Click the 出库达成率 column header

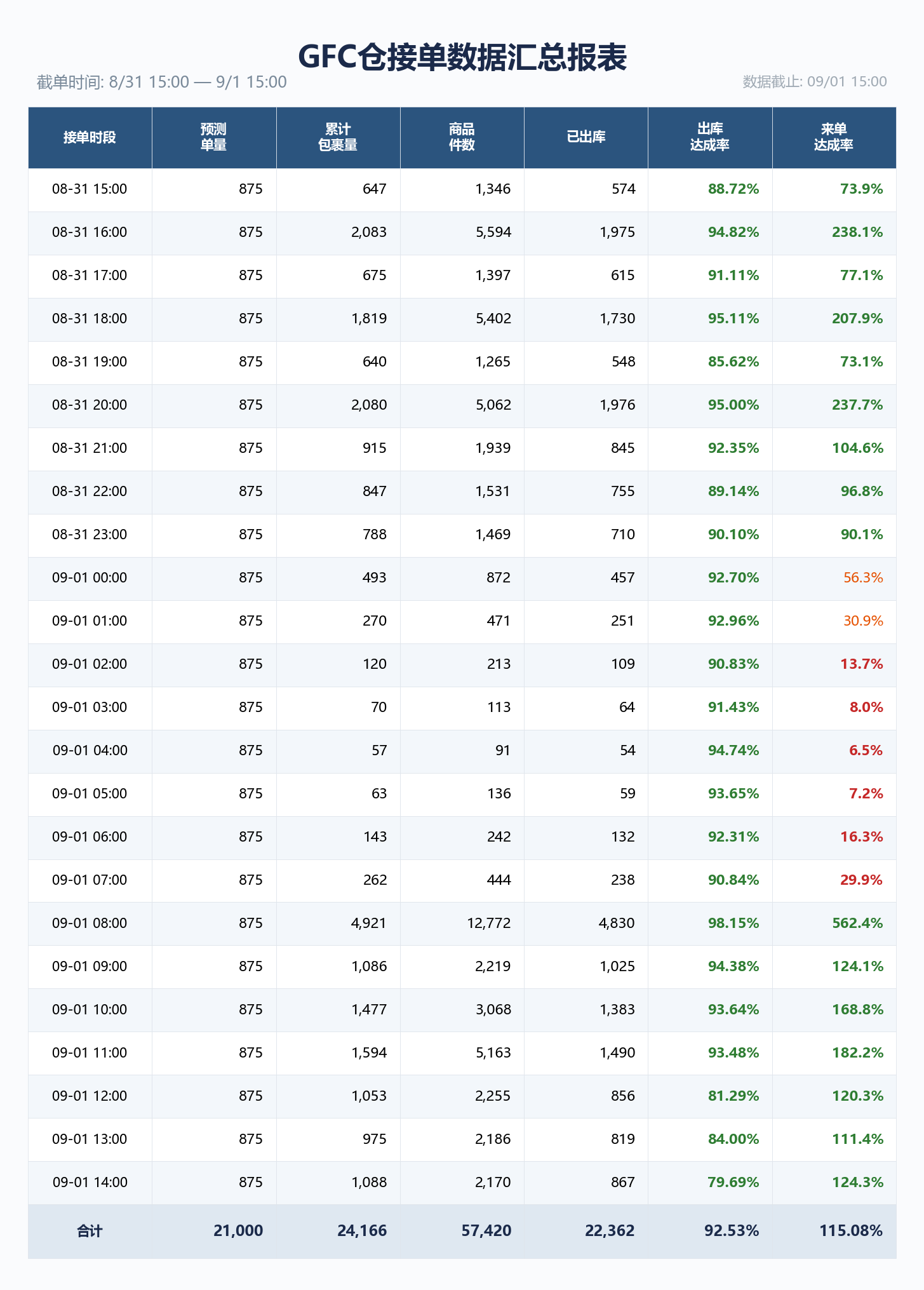tap(710, 137)
